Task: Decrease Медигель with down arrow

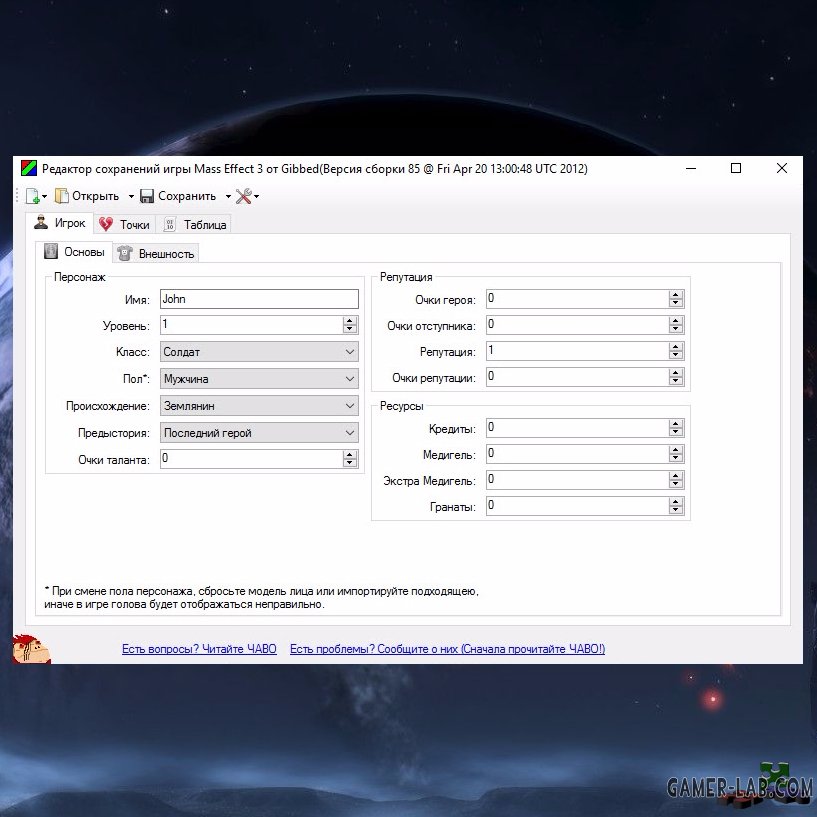Action: [676, 458]
